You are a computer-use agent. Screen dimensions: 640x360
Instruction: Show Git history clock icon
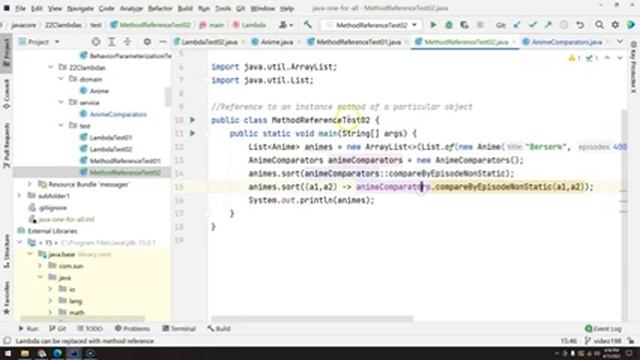564,25
